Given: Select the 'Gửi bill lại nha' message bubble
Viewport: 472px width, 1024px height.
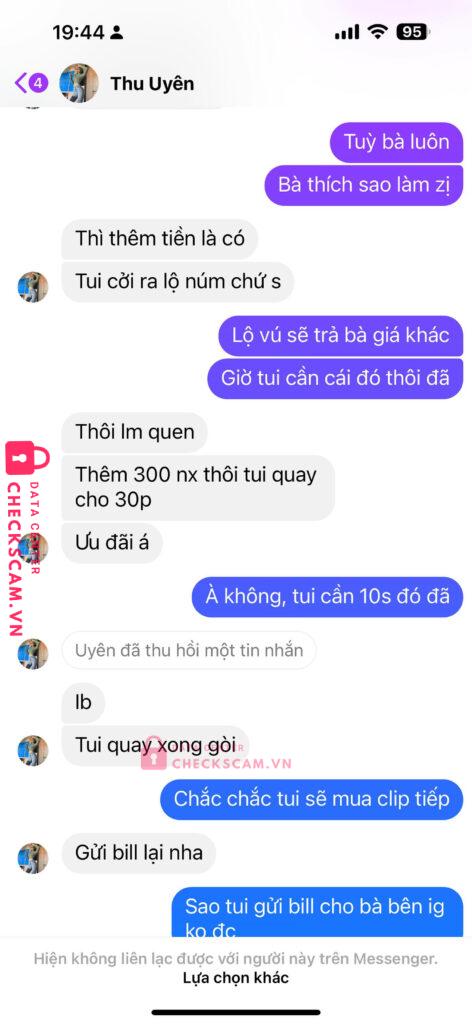Looking at the screenshot, I should click(x=138, y=853).
